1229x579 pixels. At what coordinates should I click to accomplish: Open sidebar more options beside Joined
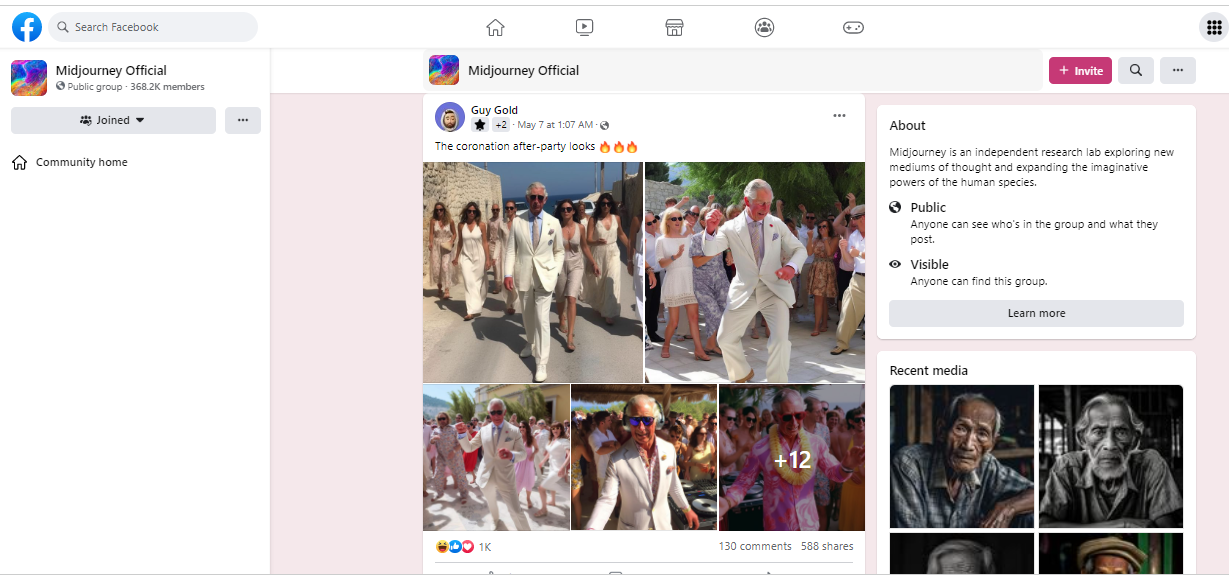pos(243,120)
